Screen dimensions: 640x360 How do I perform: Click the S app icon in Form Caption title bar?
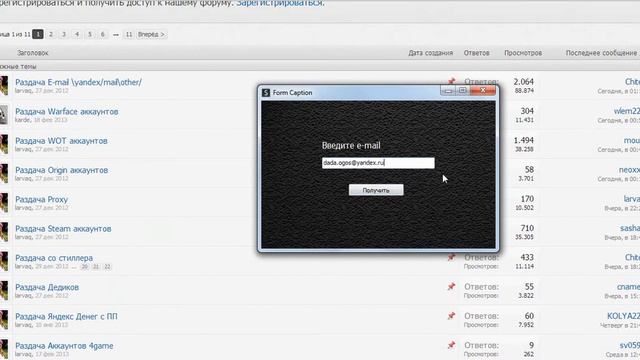(266, 93)
